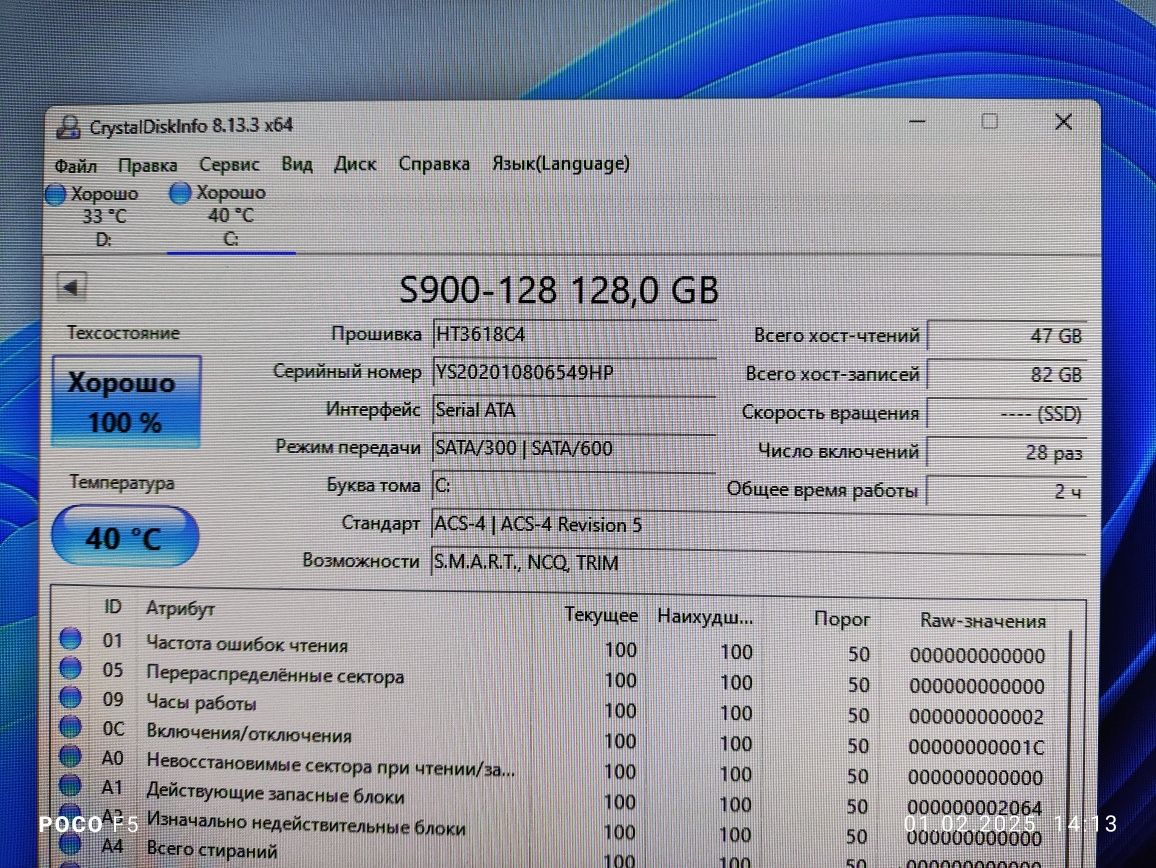Close the CrystalDiskInfo window
Image resolution: width=1156 pixels, height=868 pixels.
coord(1063,122)
